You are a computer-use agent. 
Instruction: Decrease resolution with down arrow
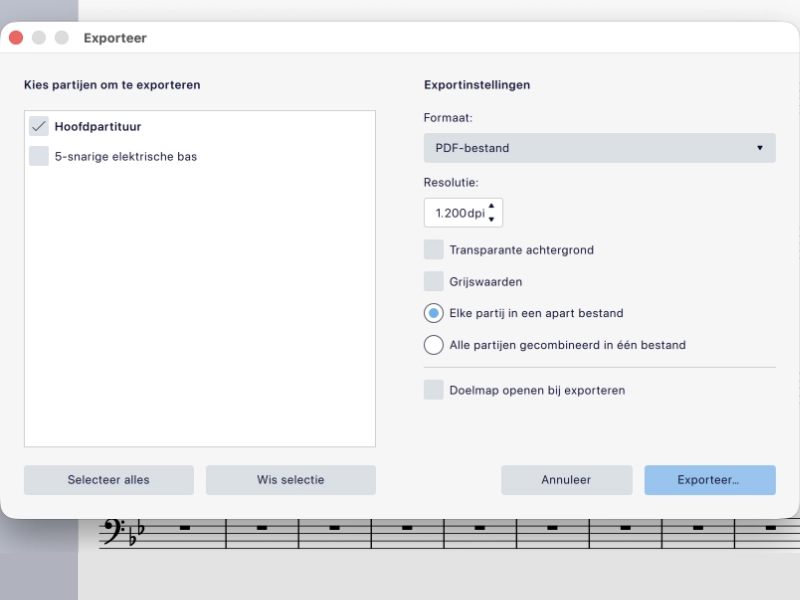pyautogui.click(x=491, y=219)
